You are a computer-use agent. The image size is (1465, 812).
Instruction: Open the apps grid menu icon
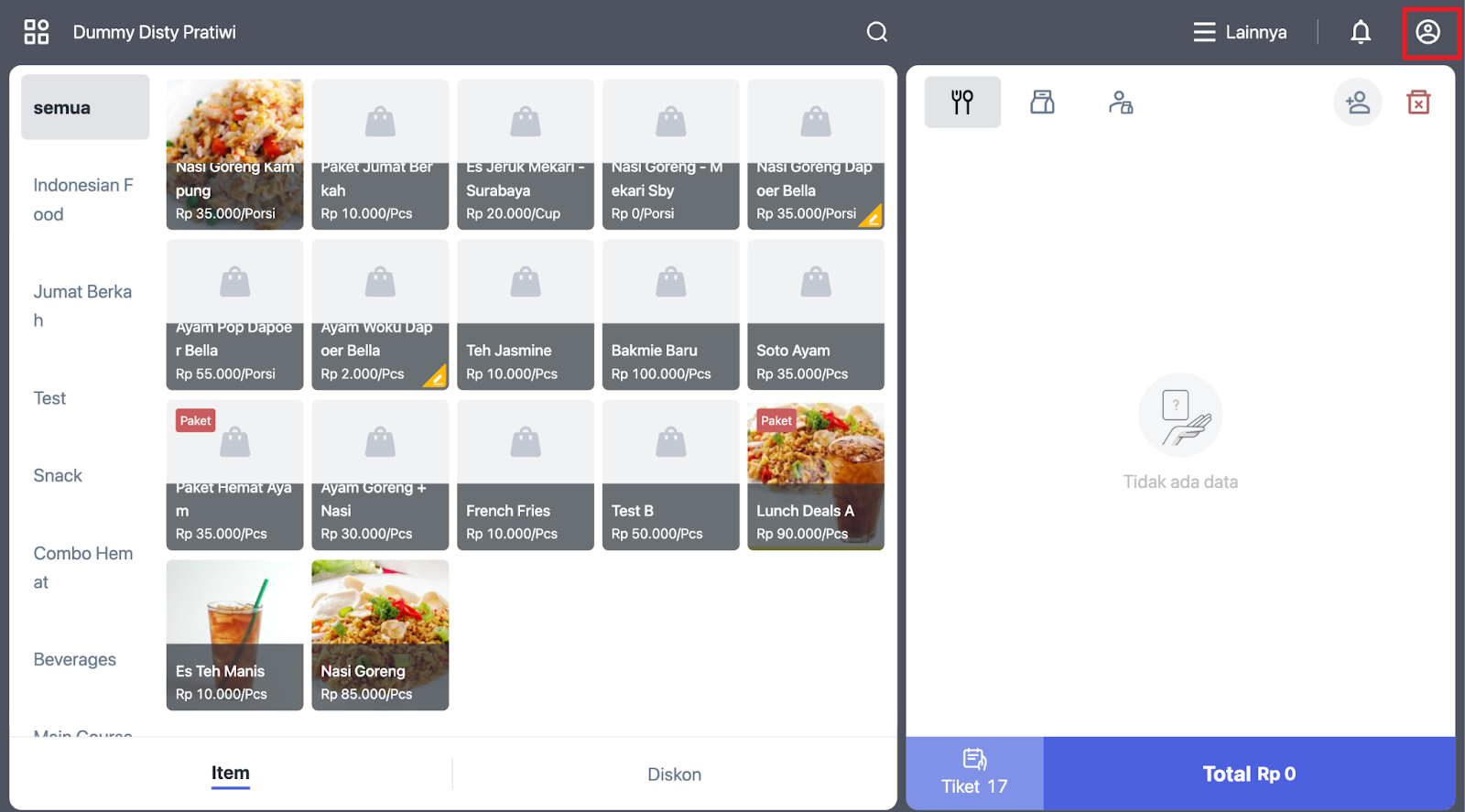pos(37,32)
